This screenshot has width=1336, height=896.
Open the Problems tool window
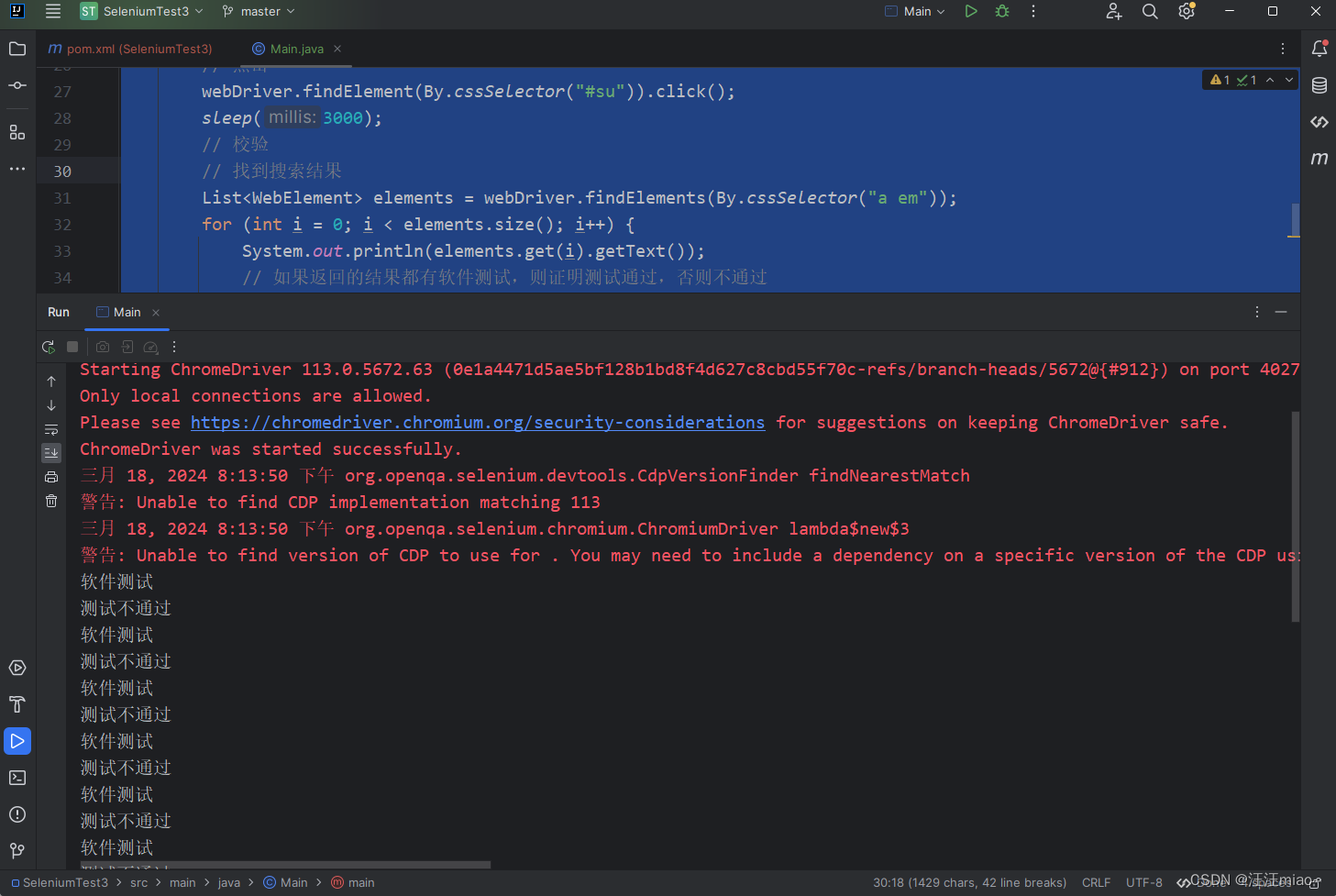pyautogui.click(x=17, y=814)
